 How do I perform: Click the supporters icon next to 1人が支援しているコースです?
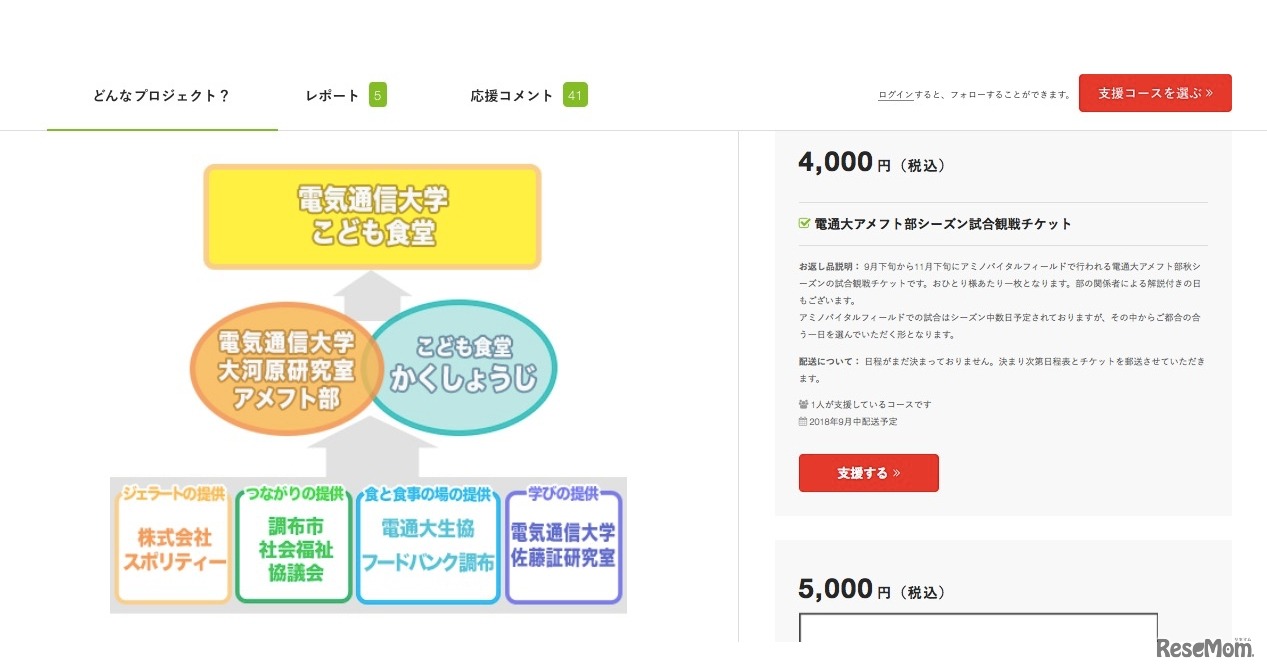coord(801,405)
